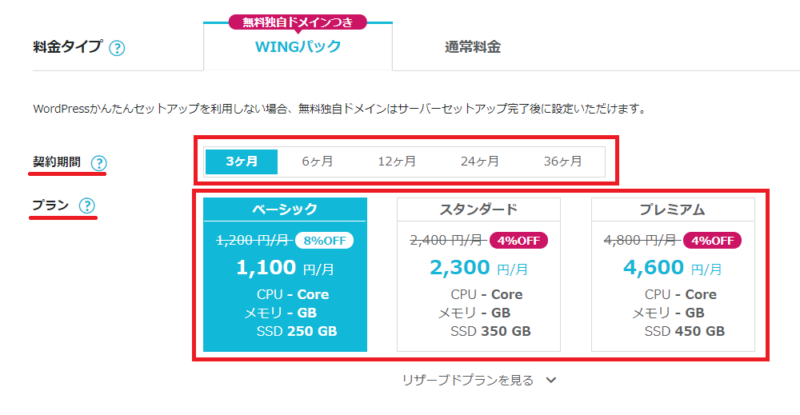Select the 3ヶ月 contract period
Screen dimensions: 800x415
(x=242, y=161)
